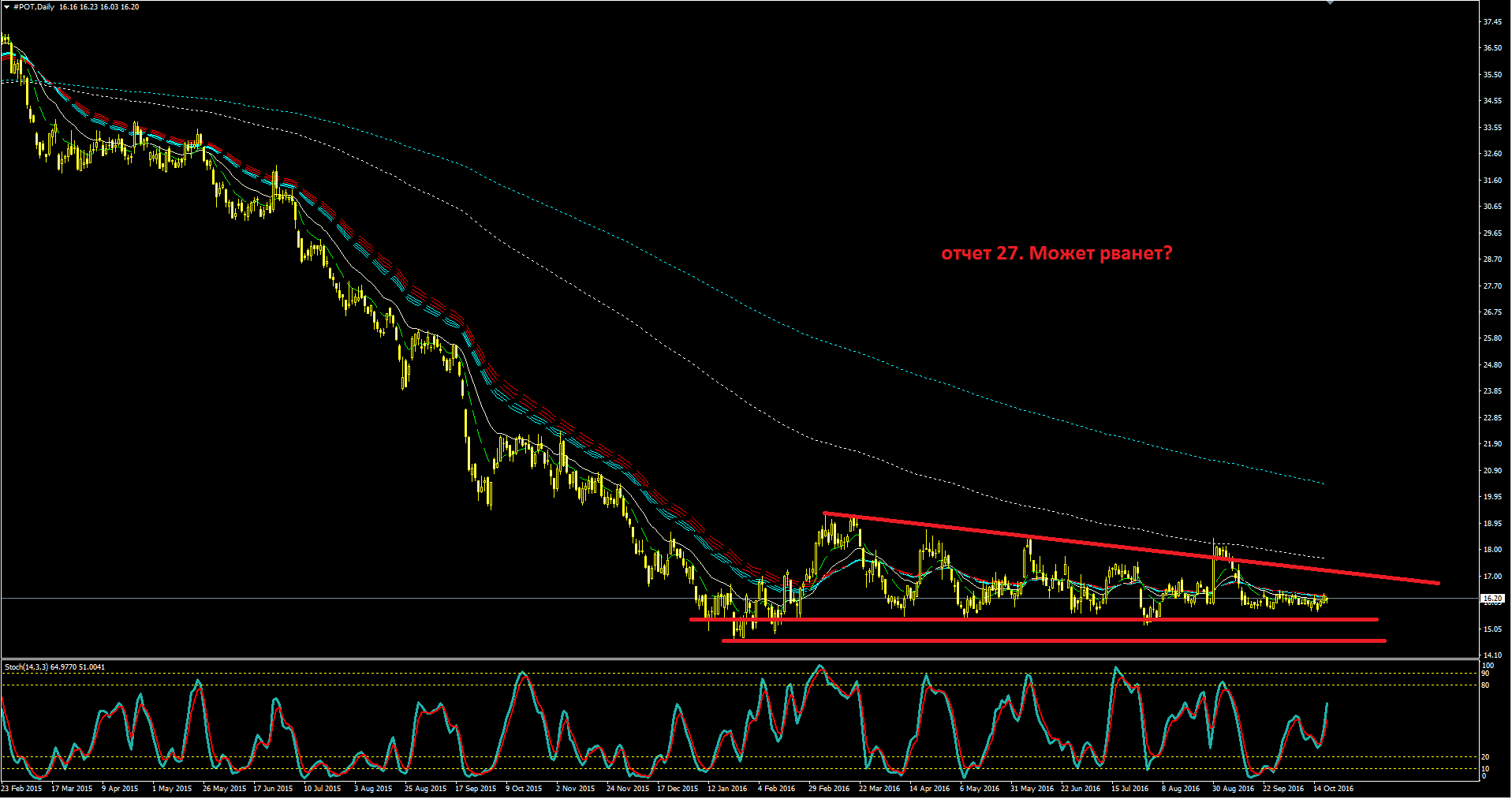The width and height of the screenshot is (1512, 799).
Task: Click the 30 Aug 2016 date label
Action: pyautogui.click(x=1233, y=789)
